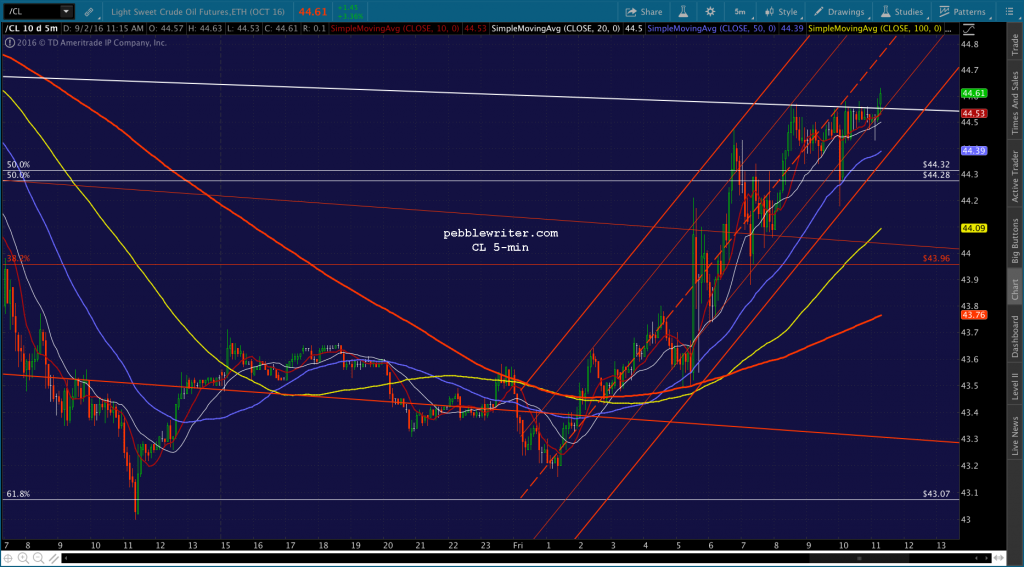Click the $44.32 Fibonacci level label
The image size is (1024, 567).
[x=936, y=164]
